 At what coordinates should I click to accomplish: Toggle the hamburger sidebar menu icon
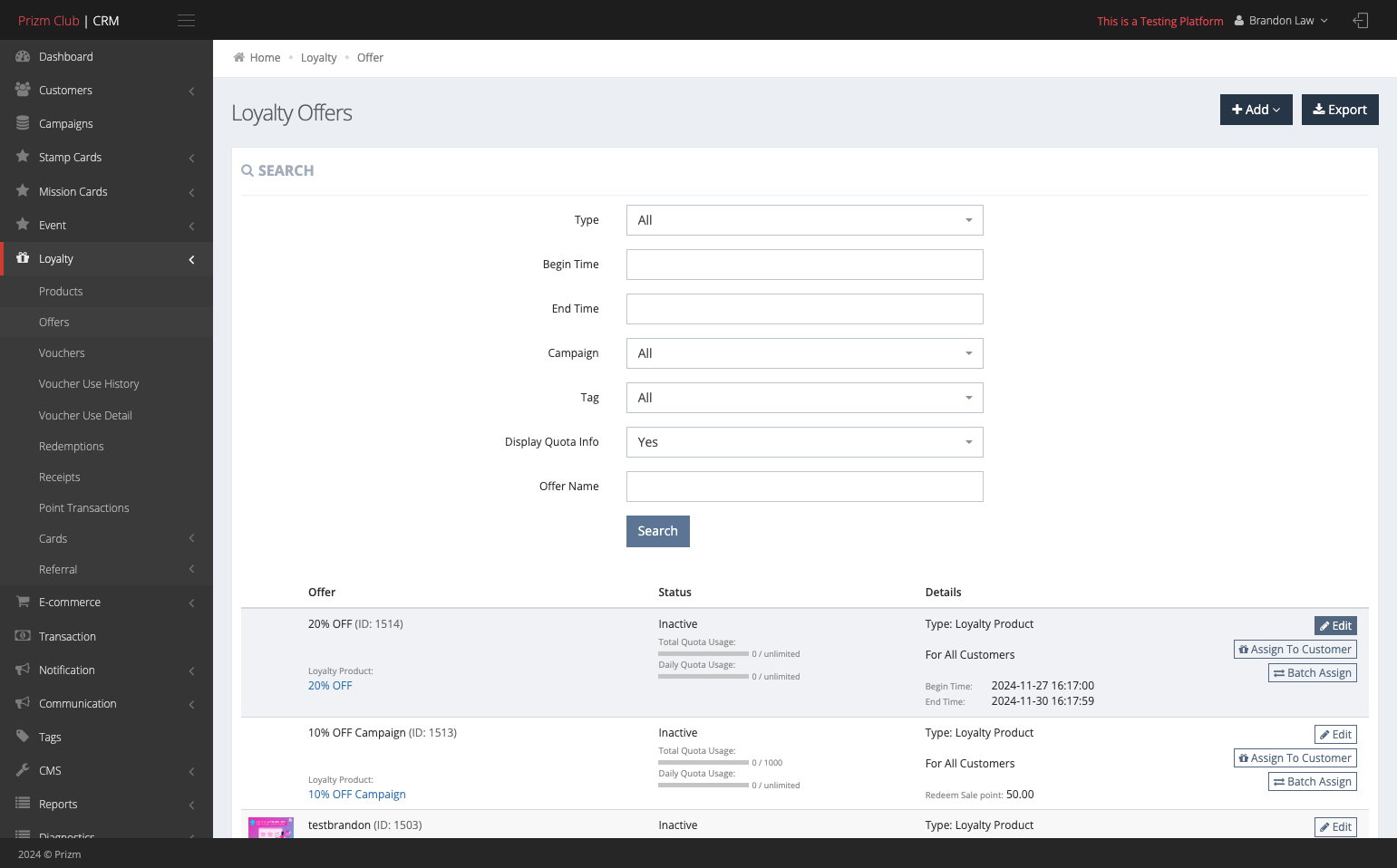click(186, 20)
